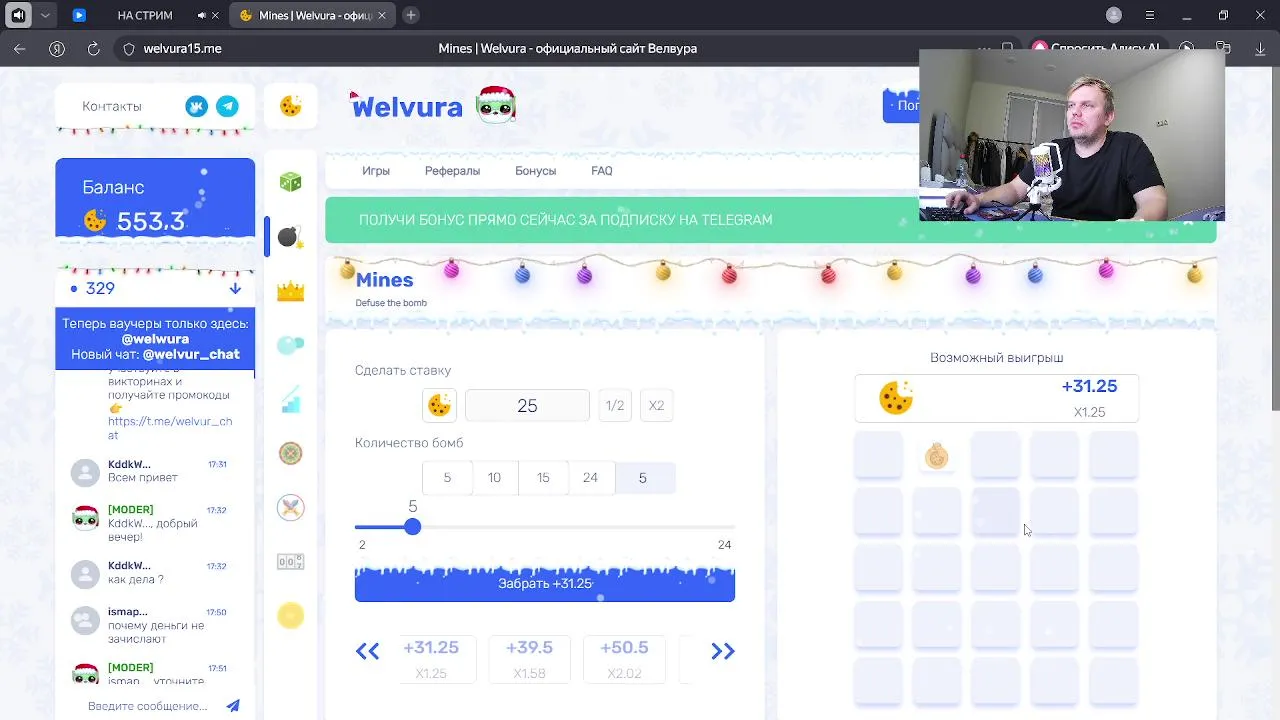The height and width of the screenshot is (720, 1280).
Task: Show next multipliers with right arrows
Action: pos(723,652)
